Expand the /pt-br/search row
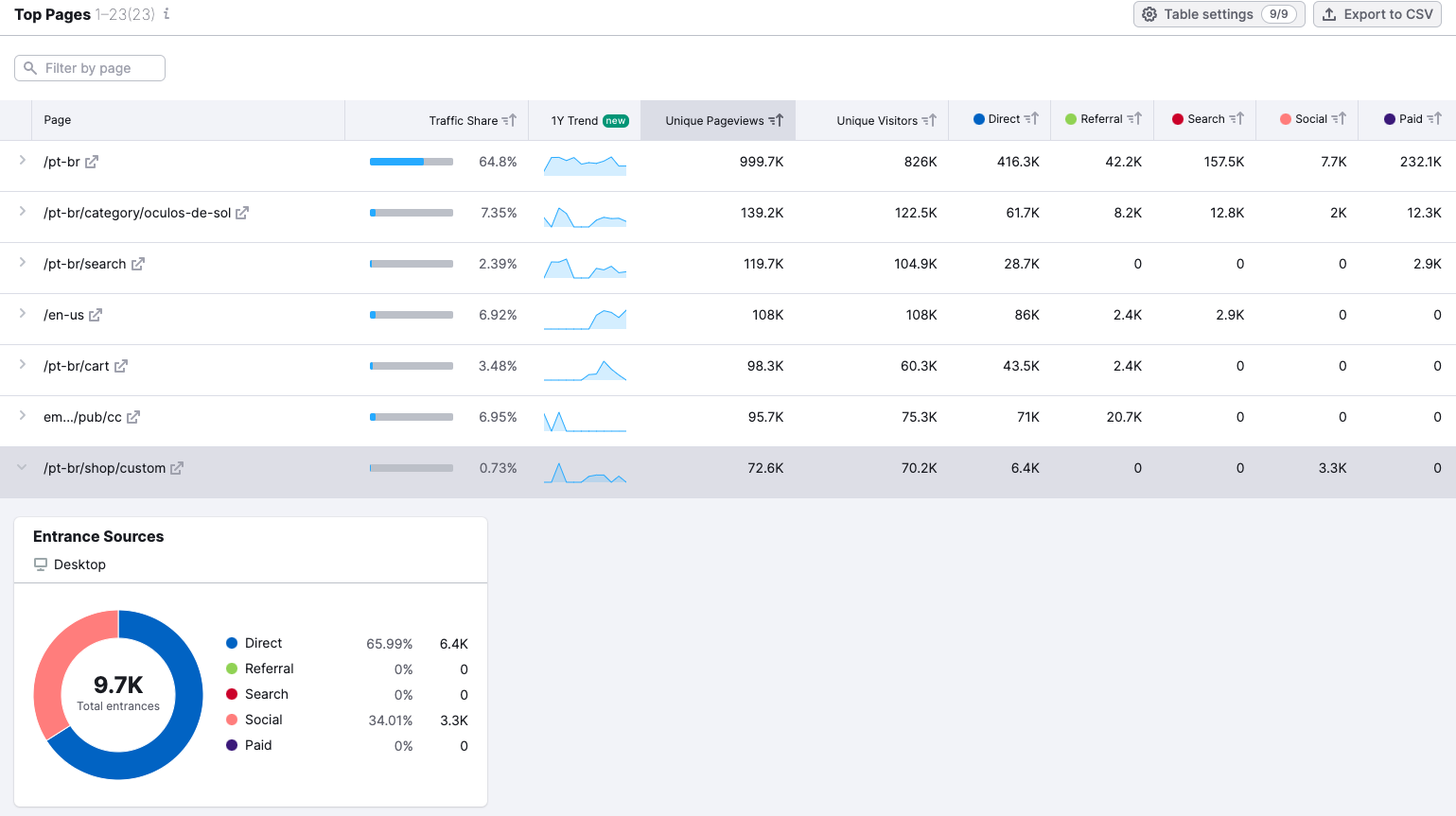 22,263
